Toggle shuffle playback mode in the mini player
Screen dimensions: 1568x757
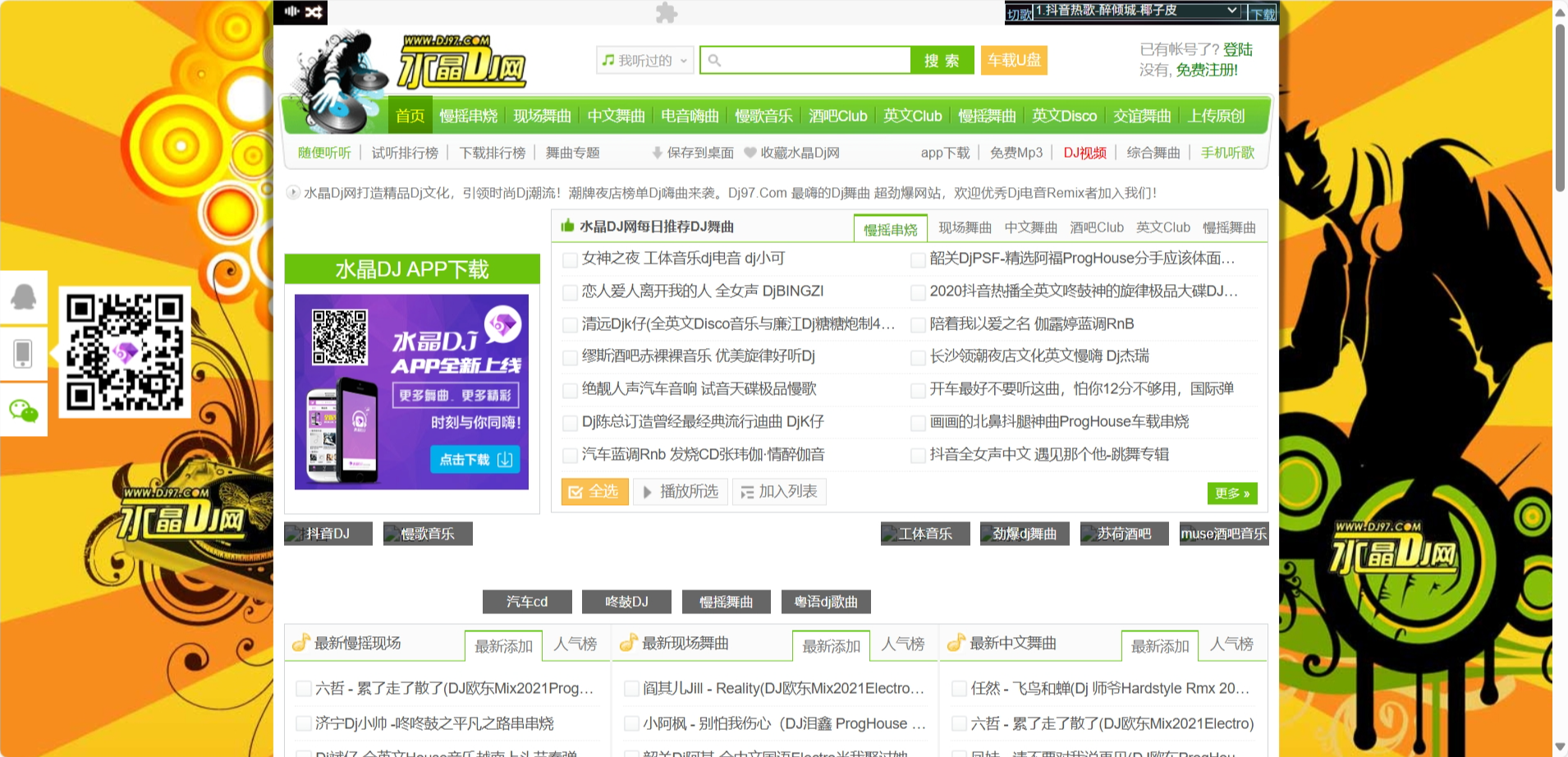314,12
